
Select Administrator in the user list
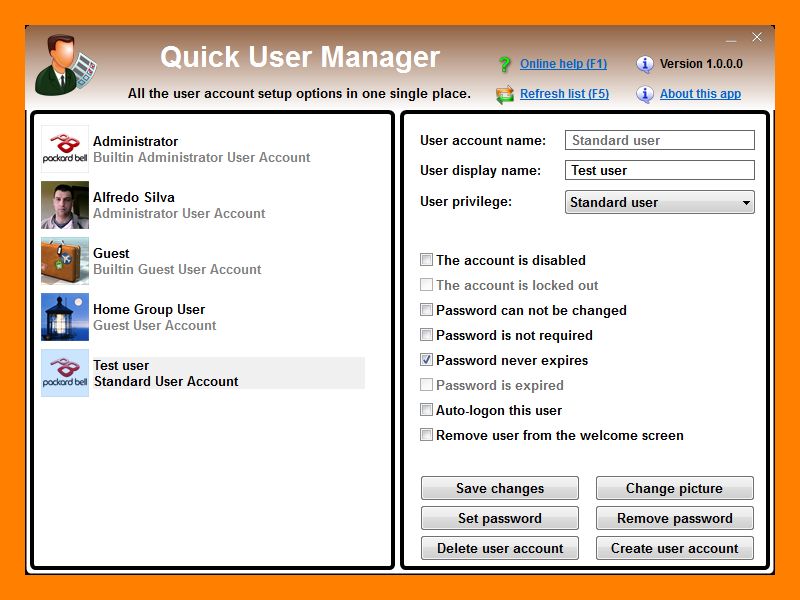203,149
